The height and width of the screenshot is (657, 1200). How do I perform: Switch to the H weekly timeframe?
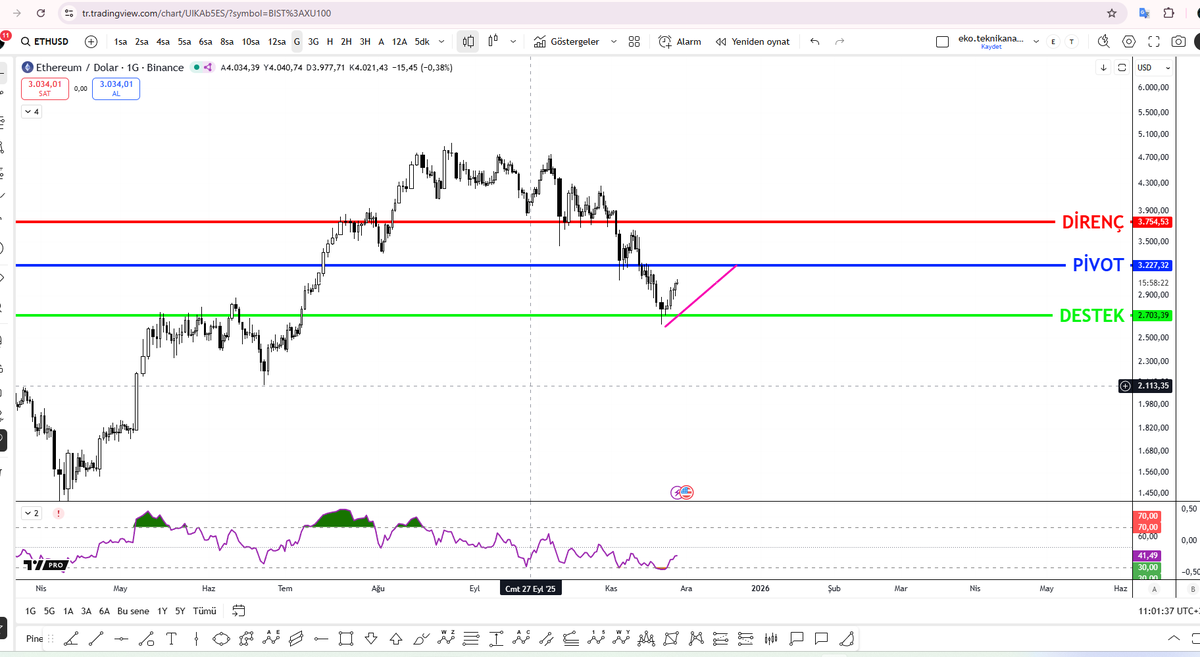pyautogui.click(x=330, y=42)
